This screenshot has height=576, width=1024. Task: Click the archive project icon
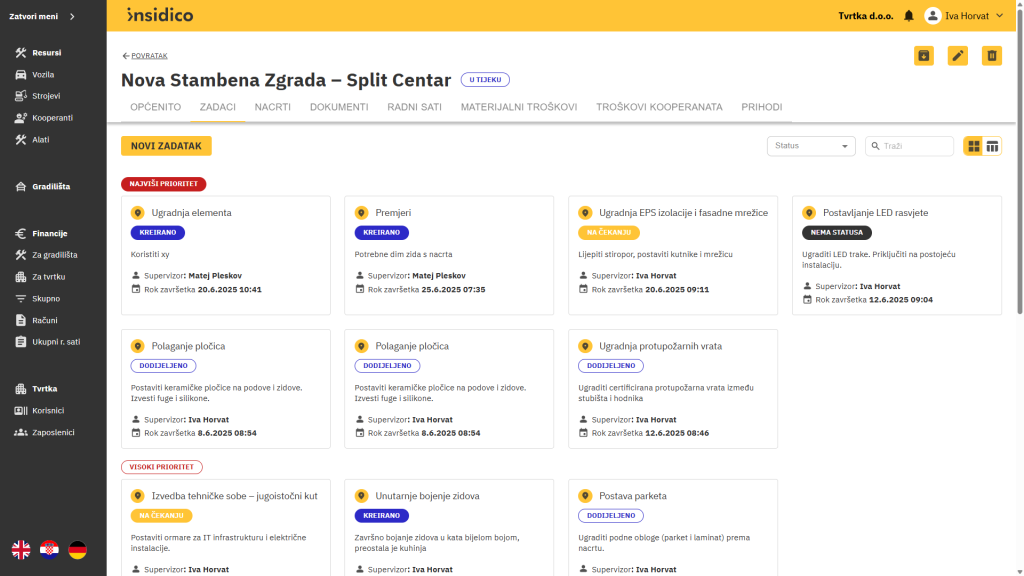click(923, 57)
